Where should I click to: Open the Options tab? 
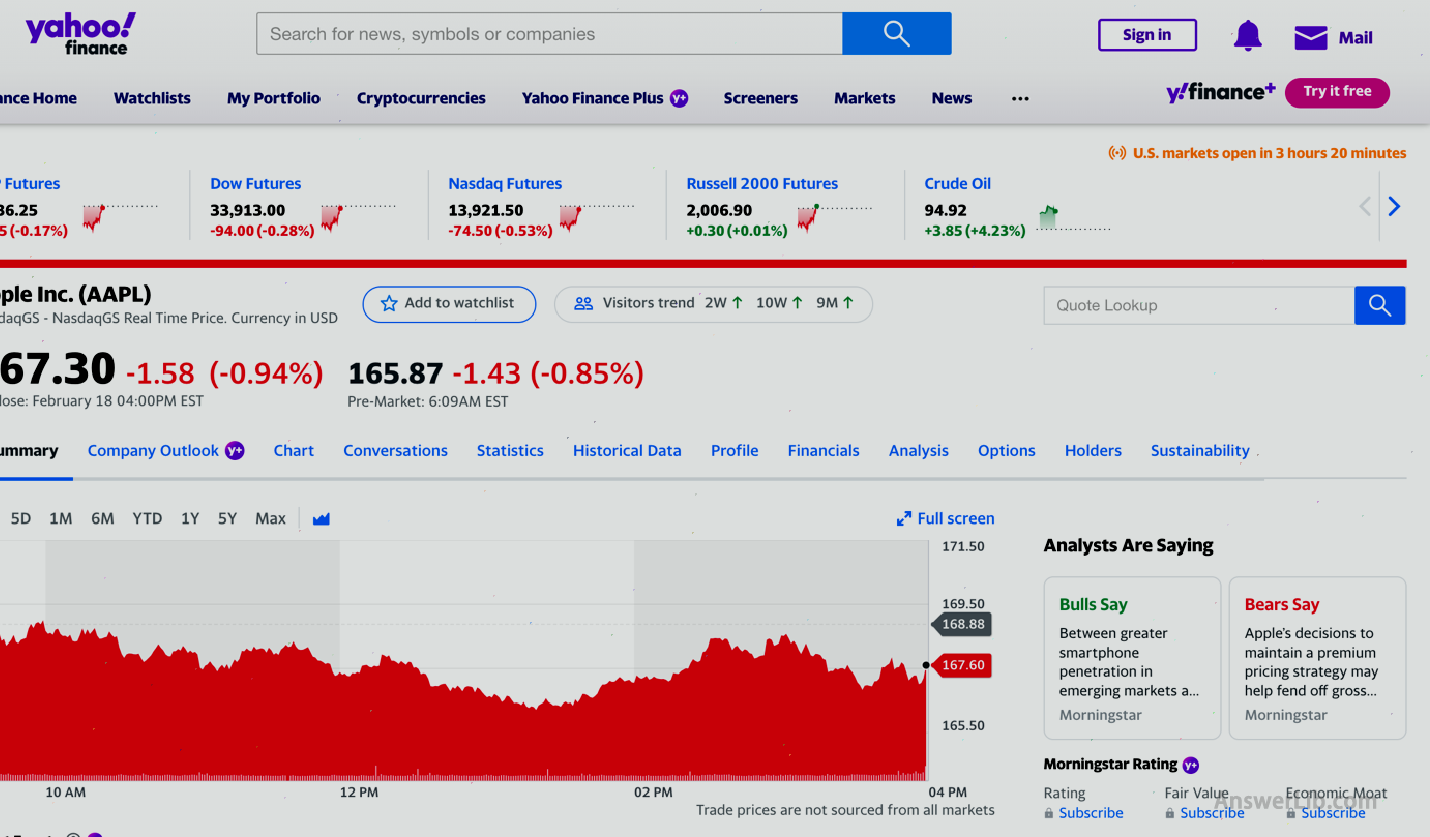(x=1007, y=451)
